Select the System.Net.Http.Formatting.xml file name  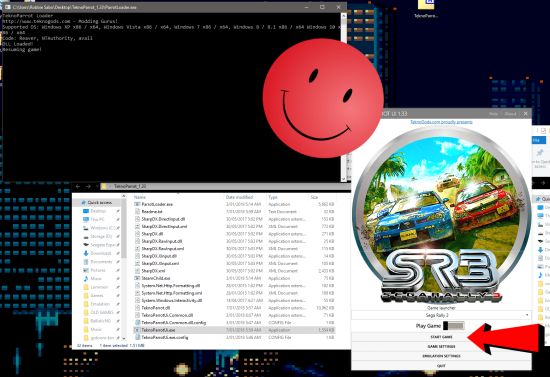[172, 293]
